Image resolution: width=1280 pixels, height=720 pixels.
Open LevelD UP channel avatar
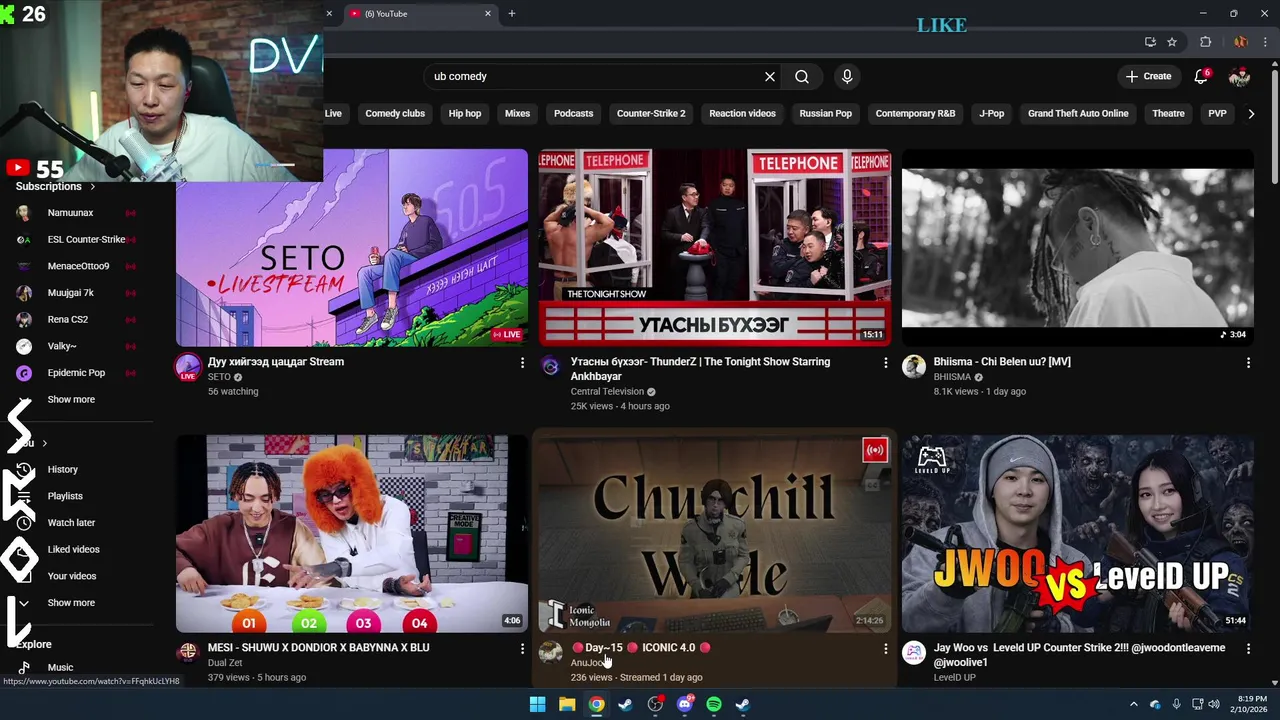tap(914, 653)
